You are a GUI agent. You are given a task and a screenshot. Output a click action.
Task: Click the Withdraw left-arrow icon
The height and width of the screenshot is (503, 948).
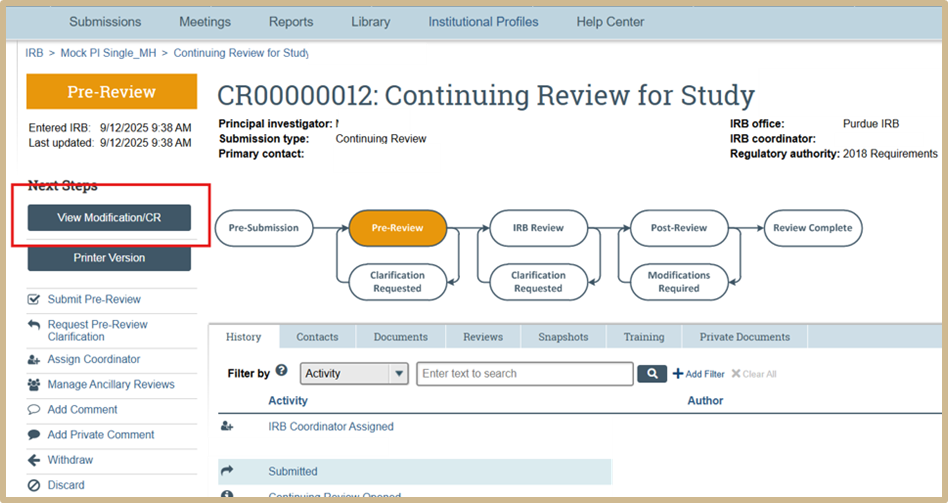(x=34, y=460)
